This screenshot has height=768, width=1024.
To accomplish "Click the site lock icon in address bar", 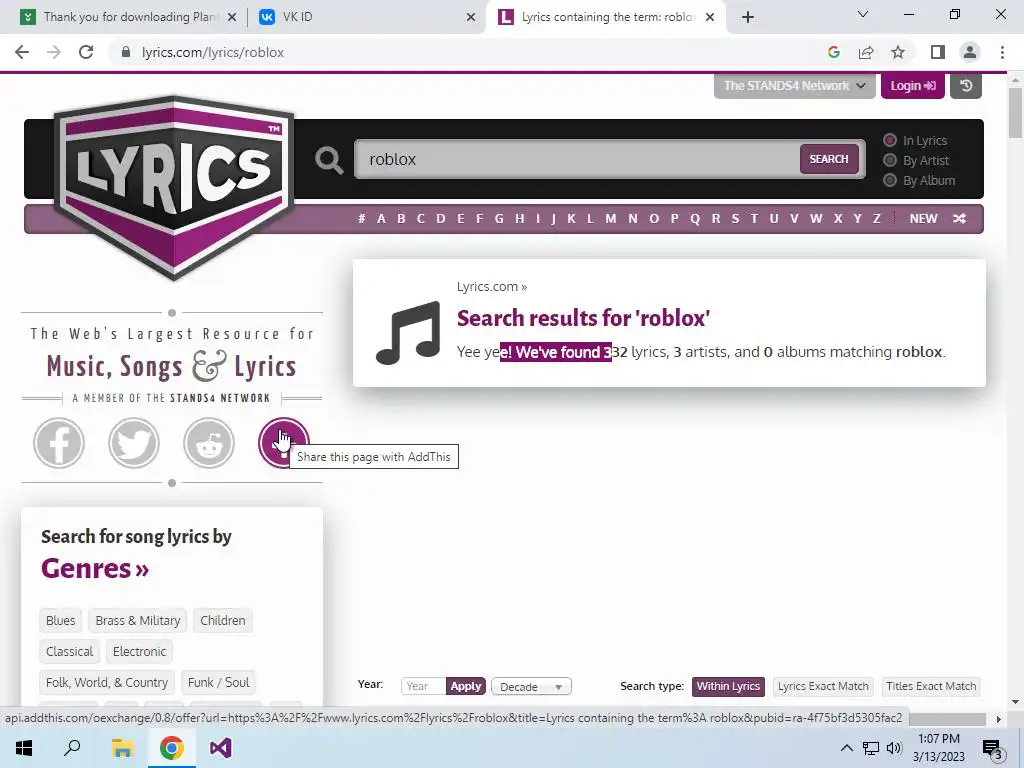I will click(x=126, y=52).
